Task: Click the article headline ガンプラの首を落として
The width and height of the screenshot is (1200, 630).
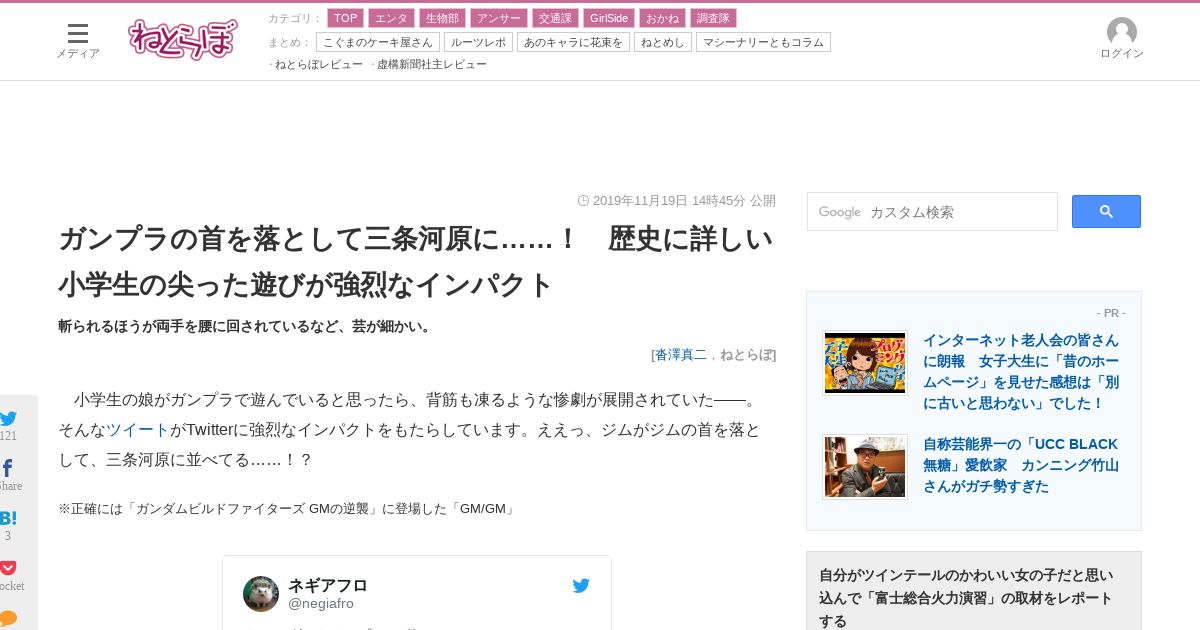Action: (415, 262)
